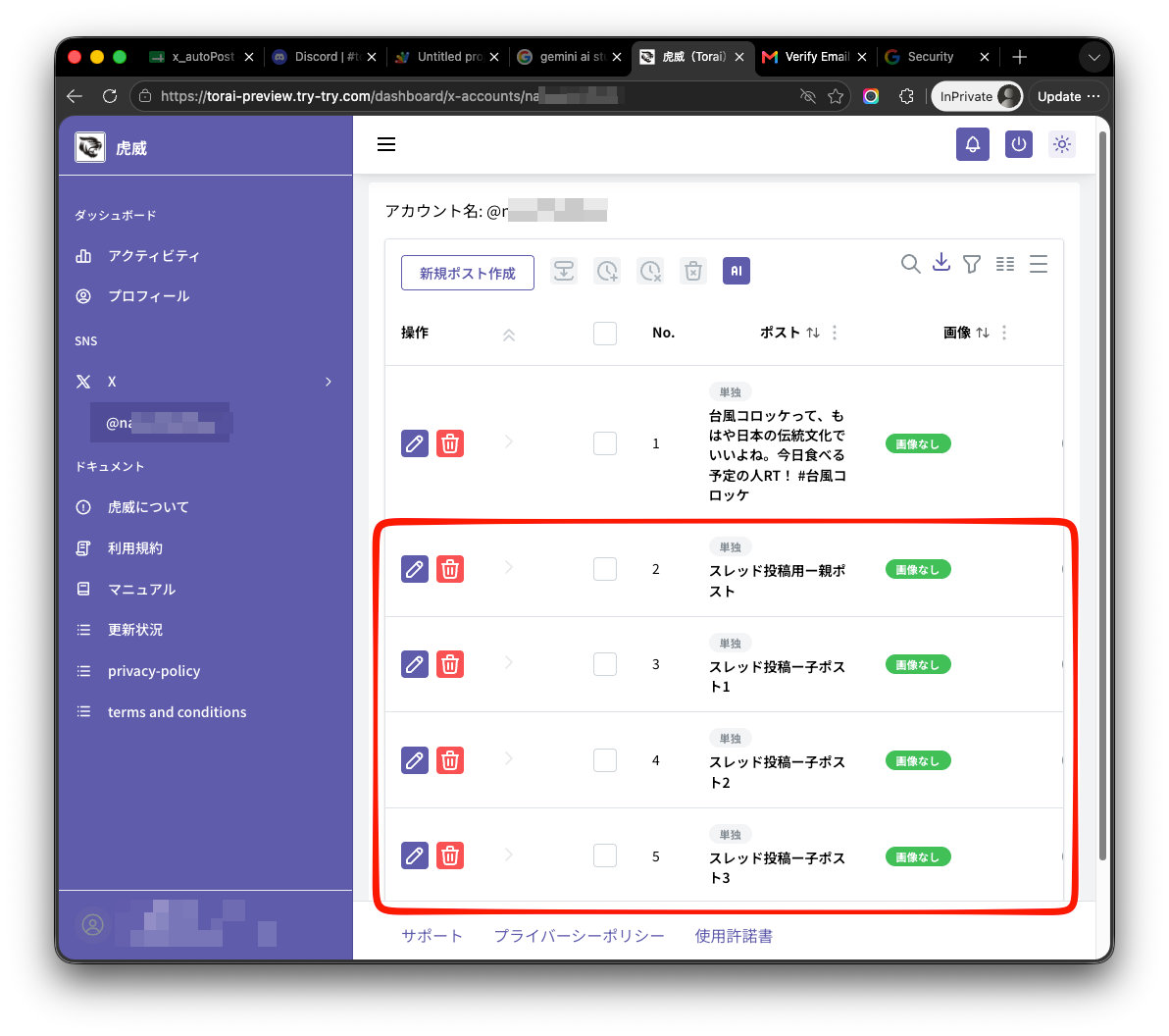Click the clock-plus schedule icon
The height and width of the screenshot is (1036, 1169).
coord(607,271)
